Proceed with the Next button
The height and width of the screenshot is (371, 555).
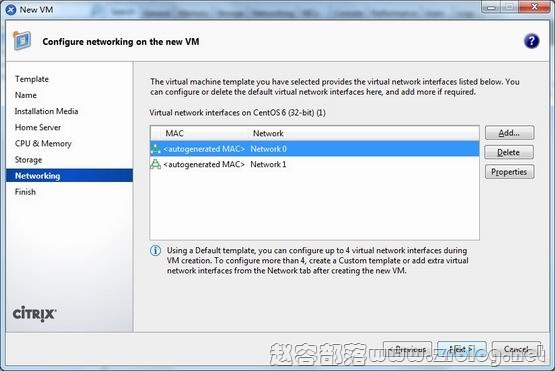coord(462,349)
